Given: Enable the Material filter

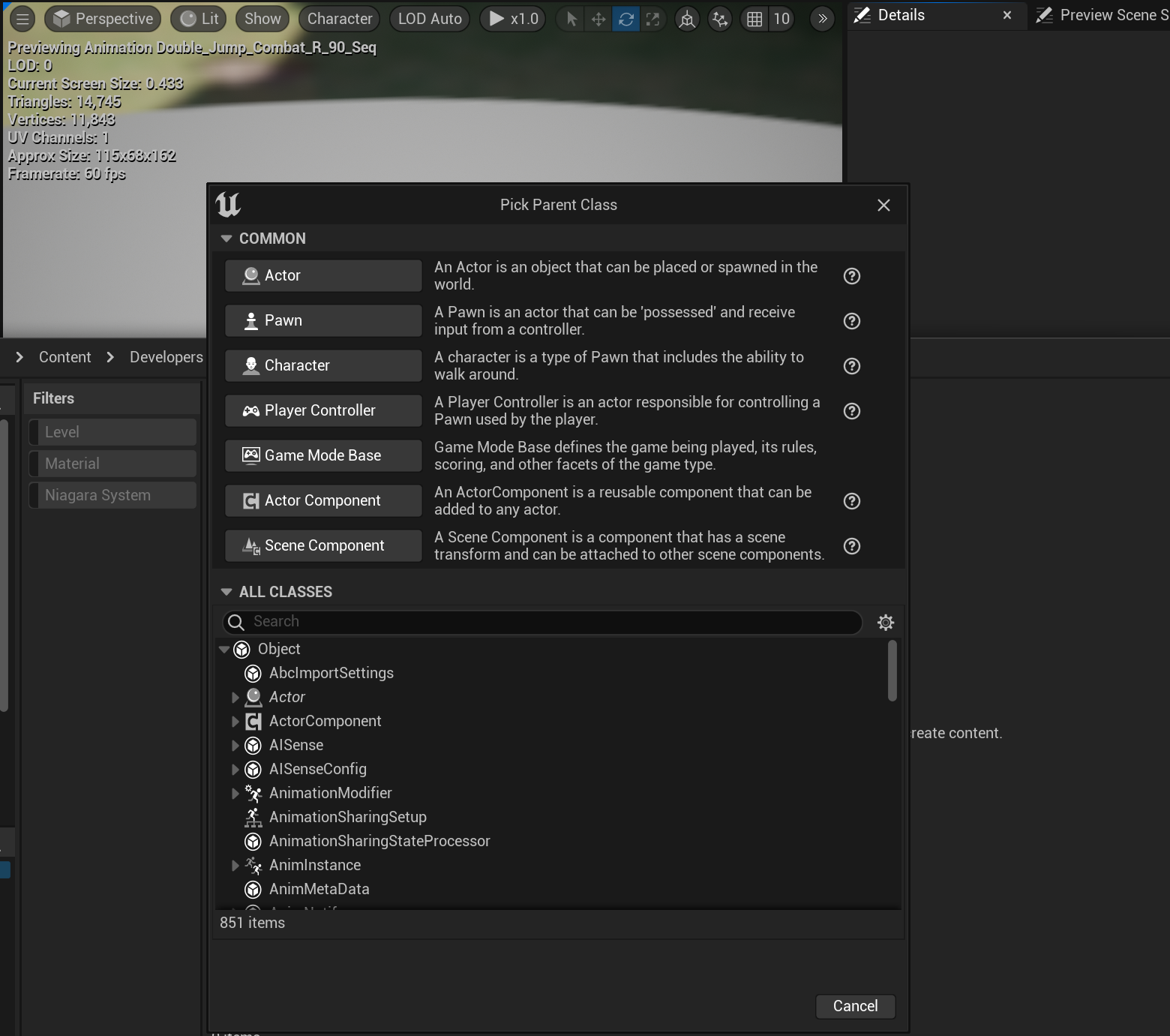Looking at the screenshot, I should tap(112, 463).
